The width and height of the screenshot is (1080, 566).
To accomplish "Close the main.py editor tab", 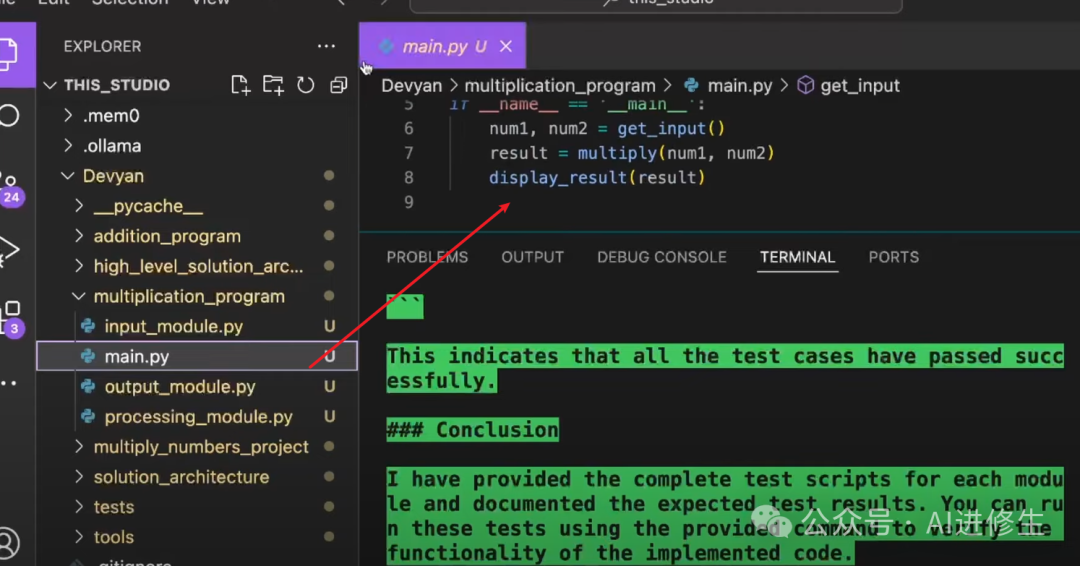I will tap(506, 46).
